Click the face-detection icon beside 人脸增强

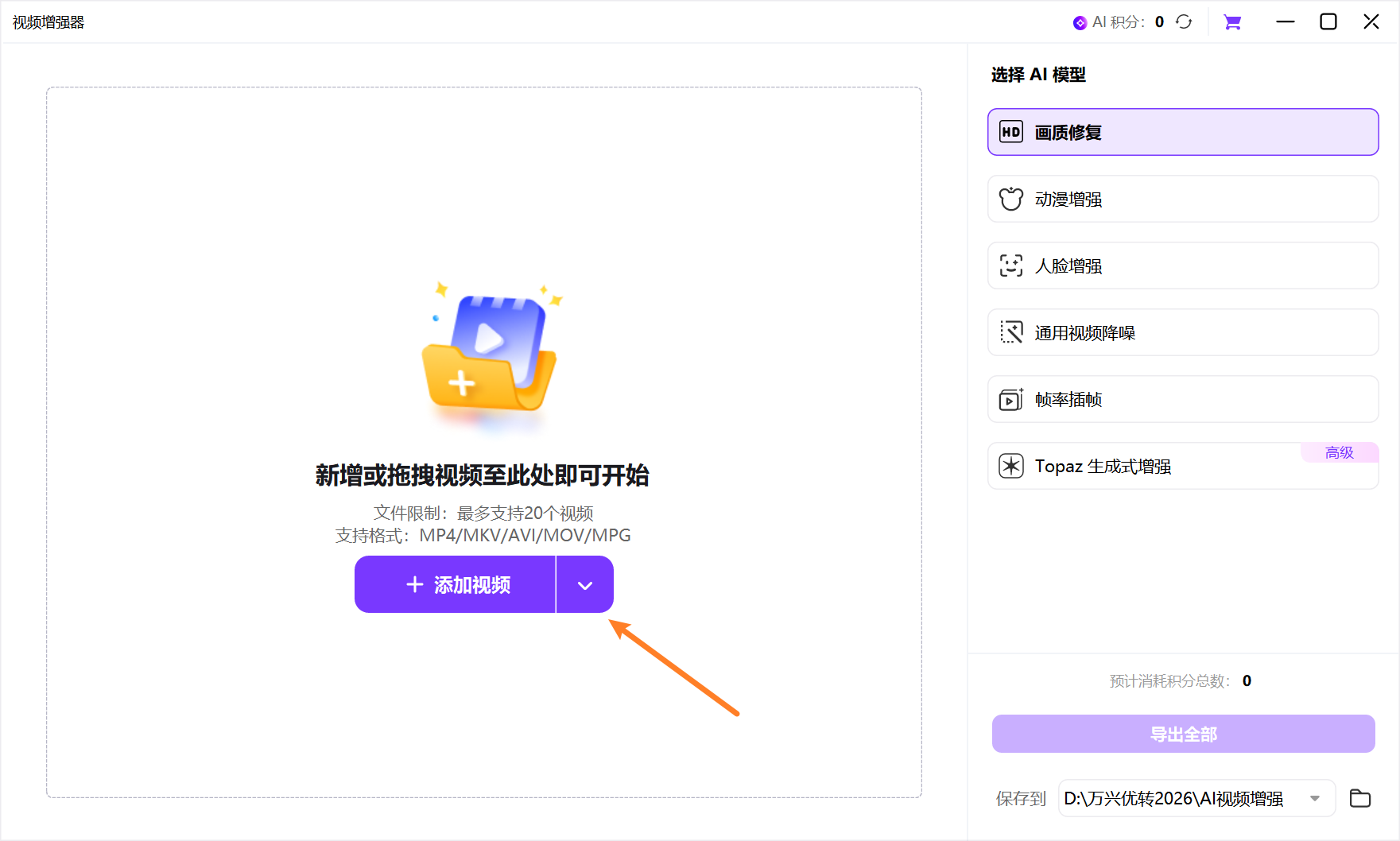point(1010,265)
